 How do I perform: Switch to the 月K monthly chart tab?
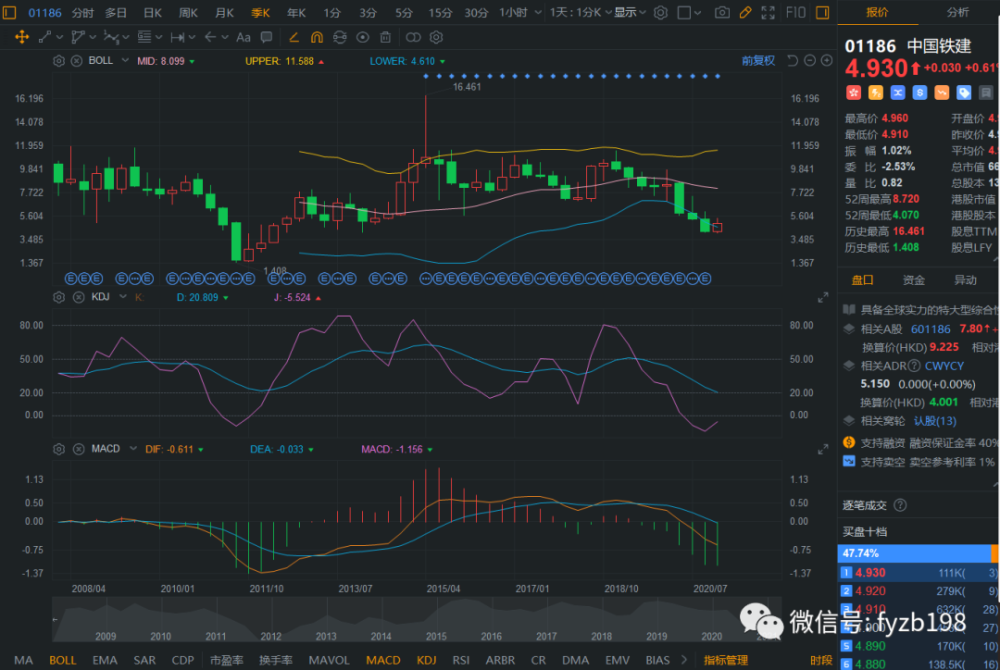(224, 12)
